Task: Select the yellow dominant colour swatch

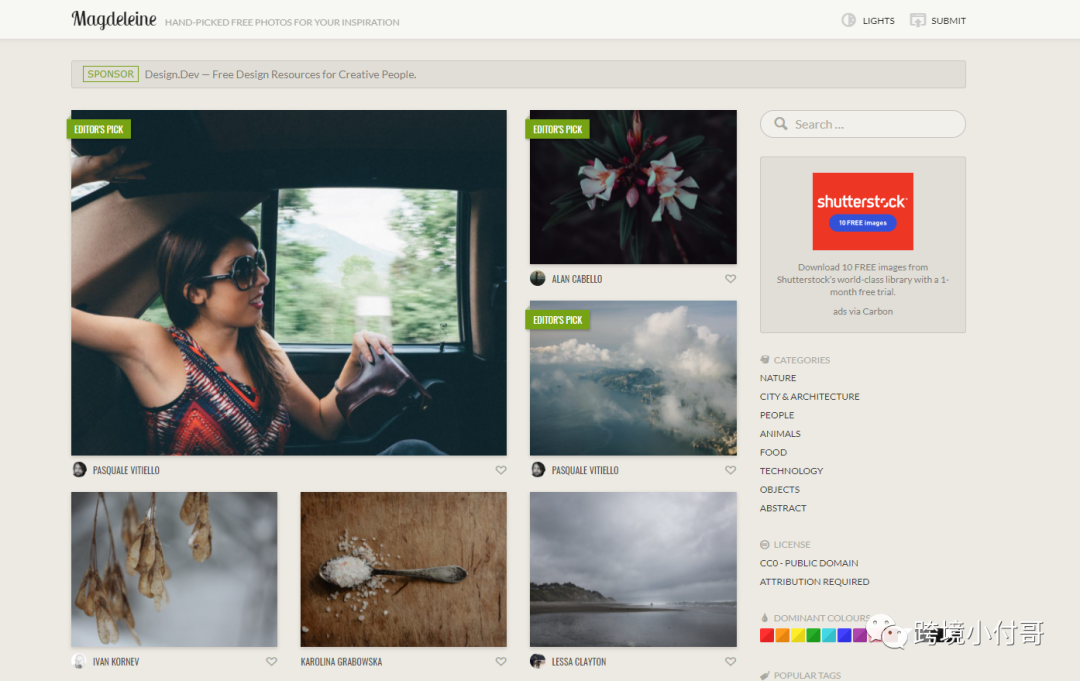Action: (x=798, y=635)
